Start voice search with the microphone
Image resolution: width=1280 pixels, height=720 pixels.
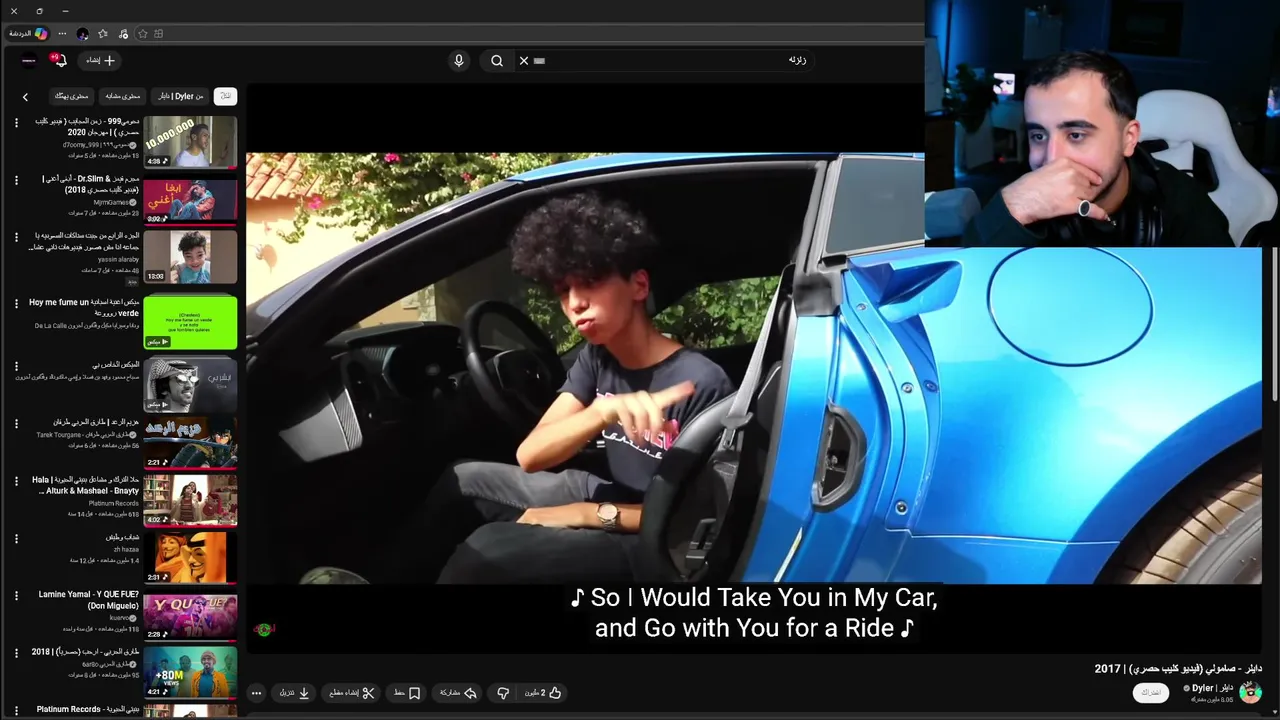[459, 60]
